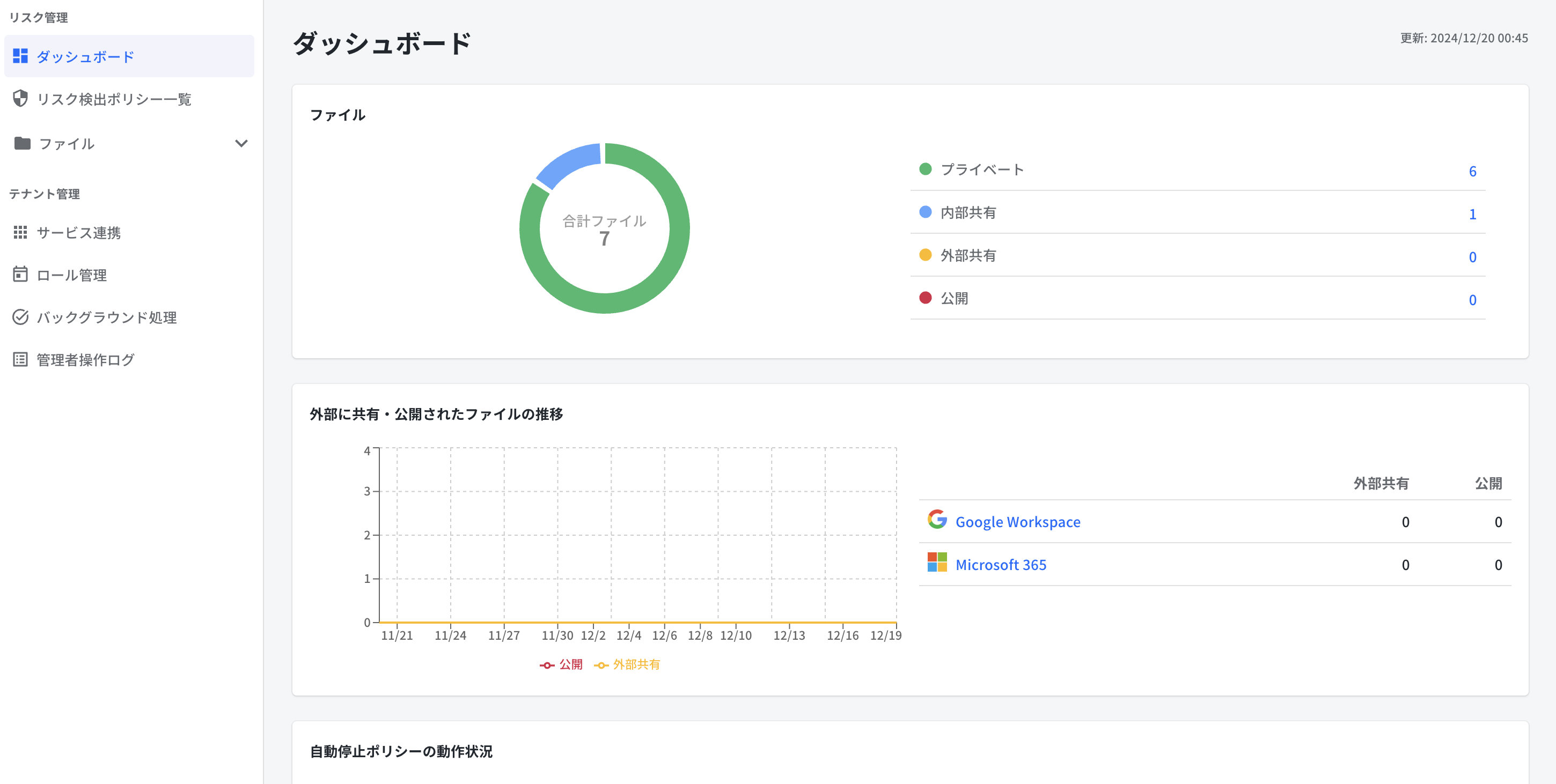Click the プライベート file count 6

(1473, 171)
